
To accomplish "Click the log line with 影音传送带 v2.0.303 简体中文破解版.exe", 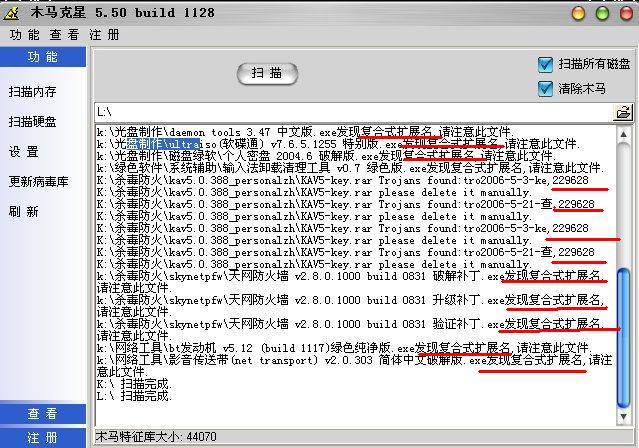I will (355, 366).
